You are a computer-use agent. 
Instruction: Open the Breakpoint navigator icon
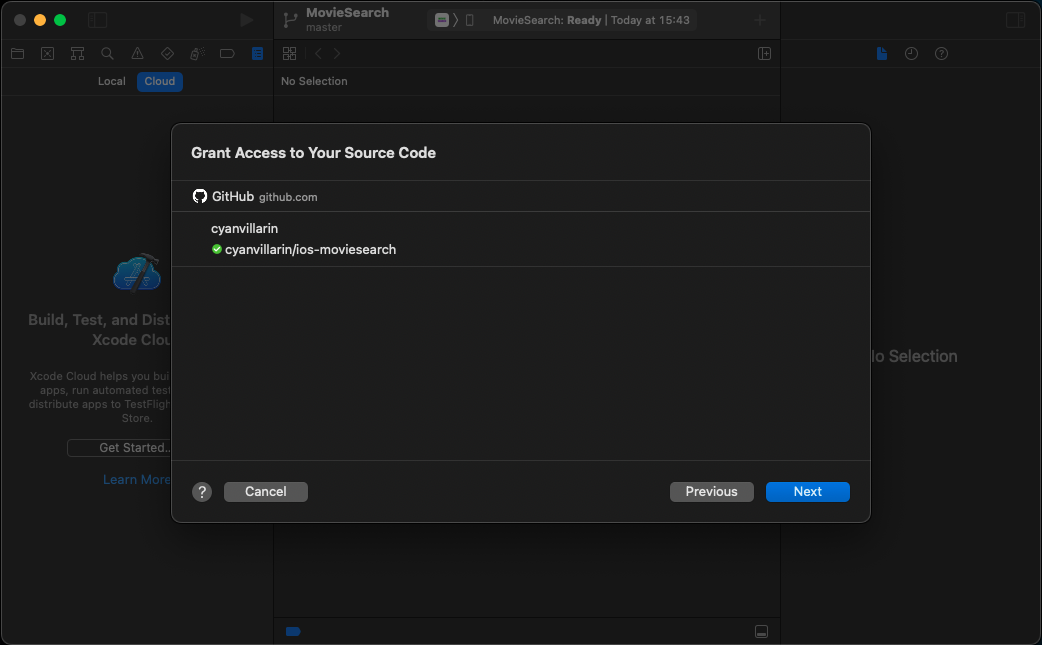(227, 54)
